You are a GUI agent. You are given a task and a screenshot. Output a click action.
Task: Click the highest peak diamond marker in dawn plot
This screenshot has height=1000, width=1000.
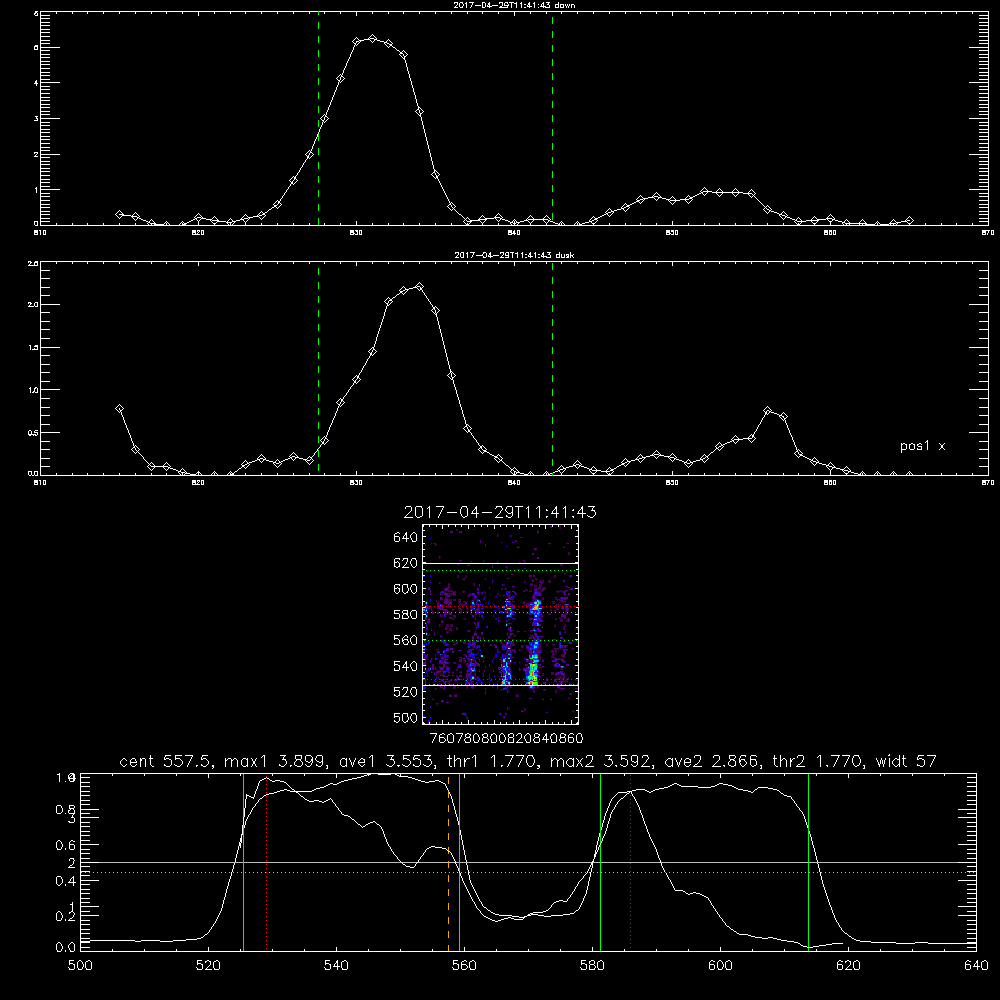372,39
